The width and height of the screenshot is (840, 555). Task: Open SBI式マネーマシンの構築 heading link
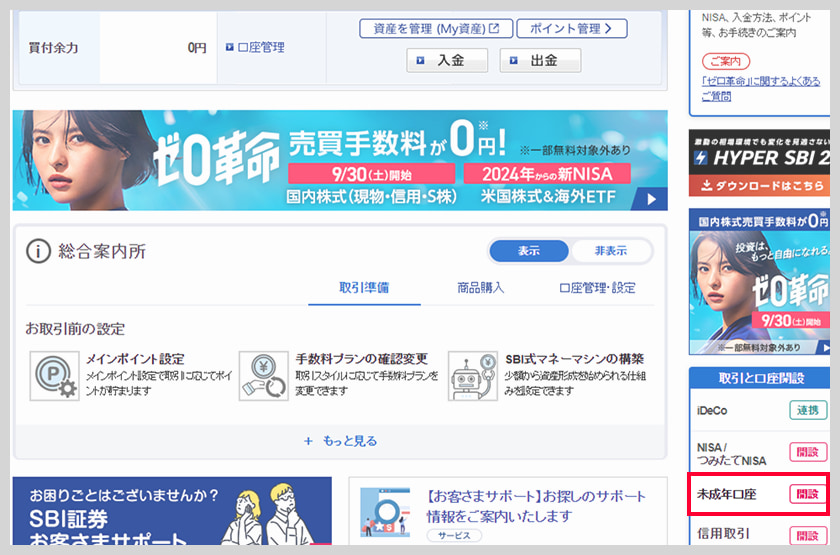(x=574, y=359)
